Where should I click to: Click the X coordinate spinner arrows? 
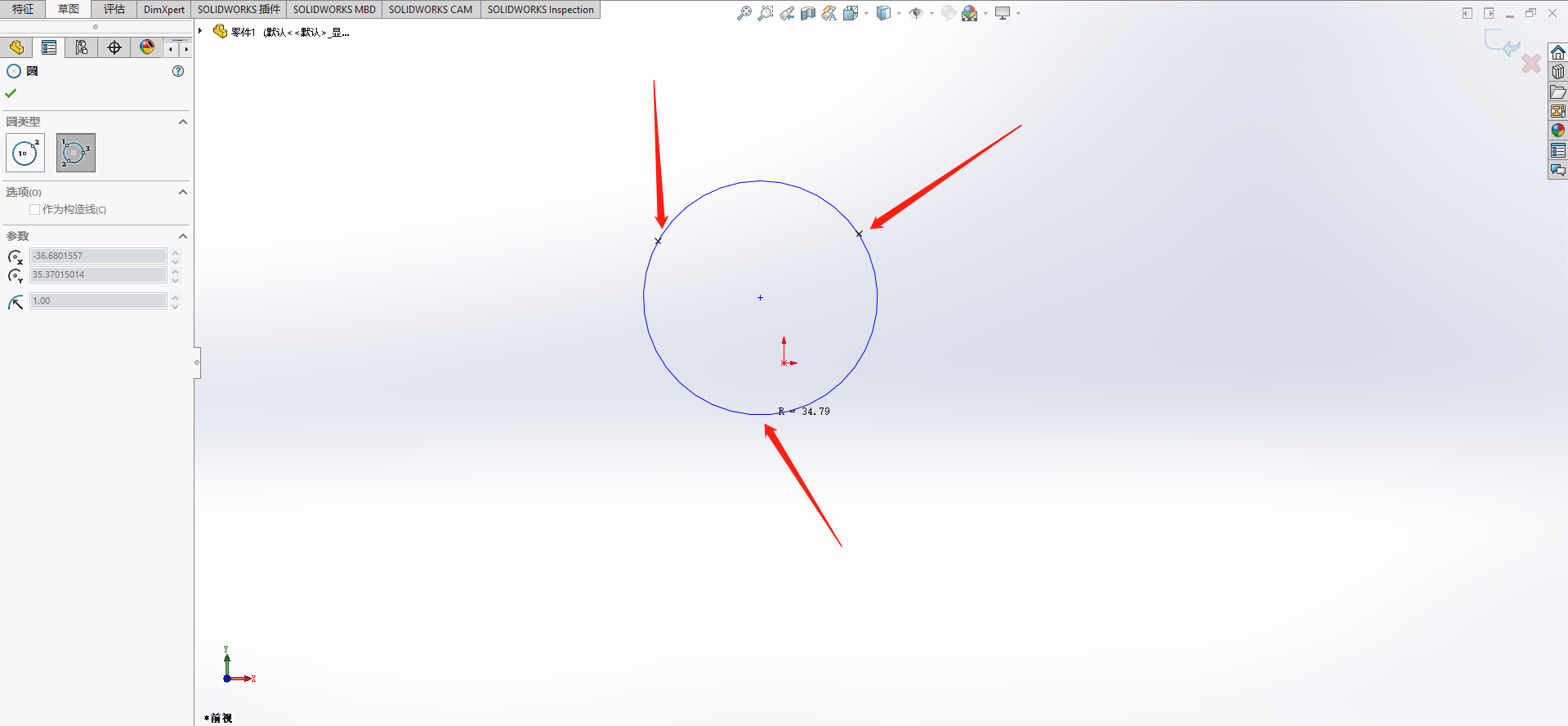(x=175, y=256)
